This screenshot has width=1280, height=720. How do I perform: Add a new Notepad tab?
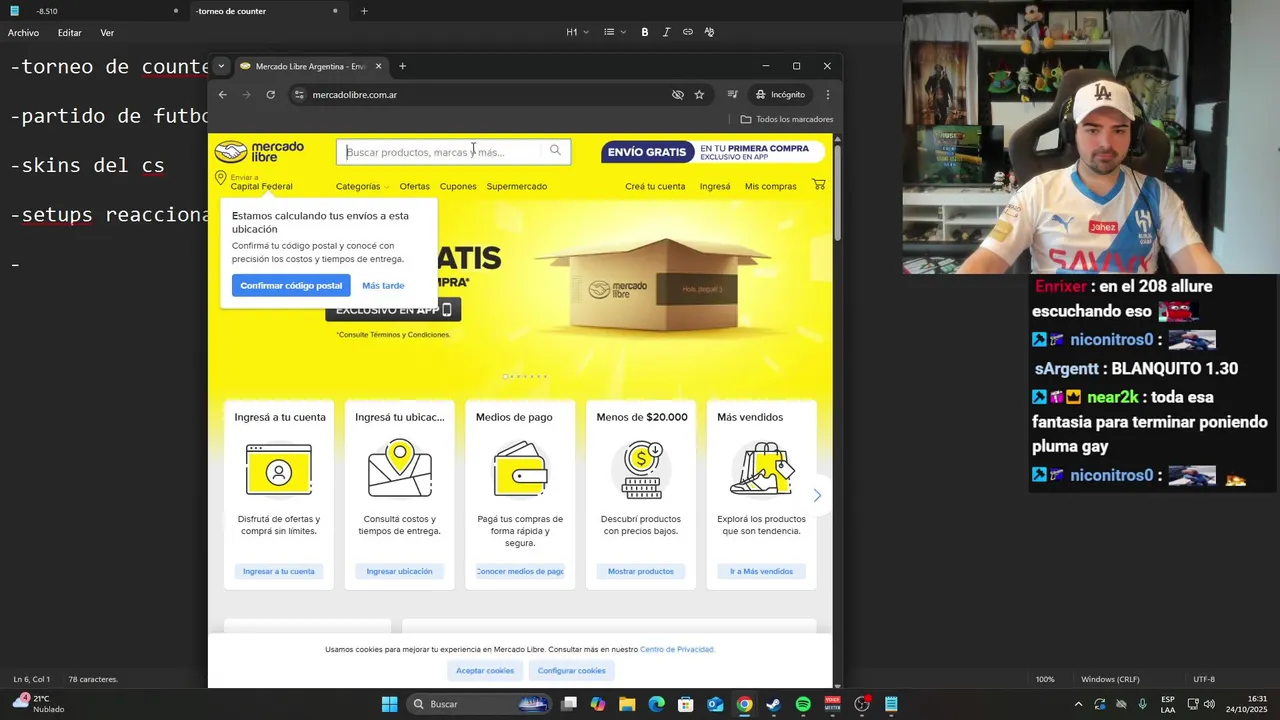[364, 11]
